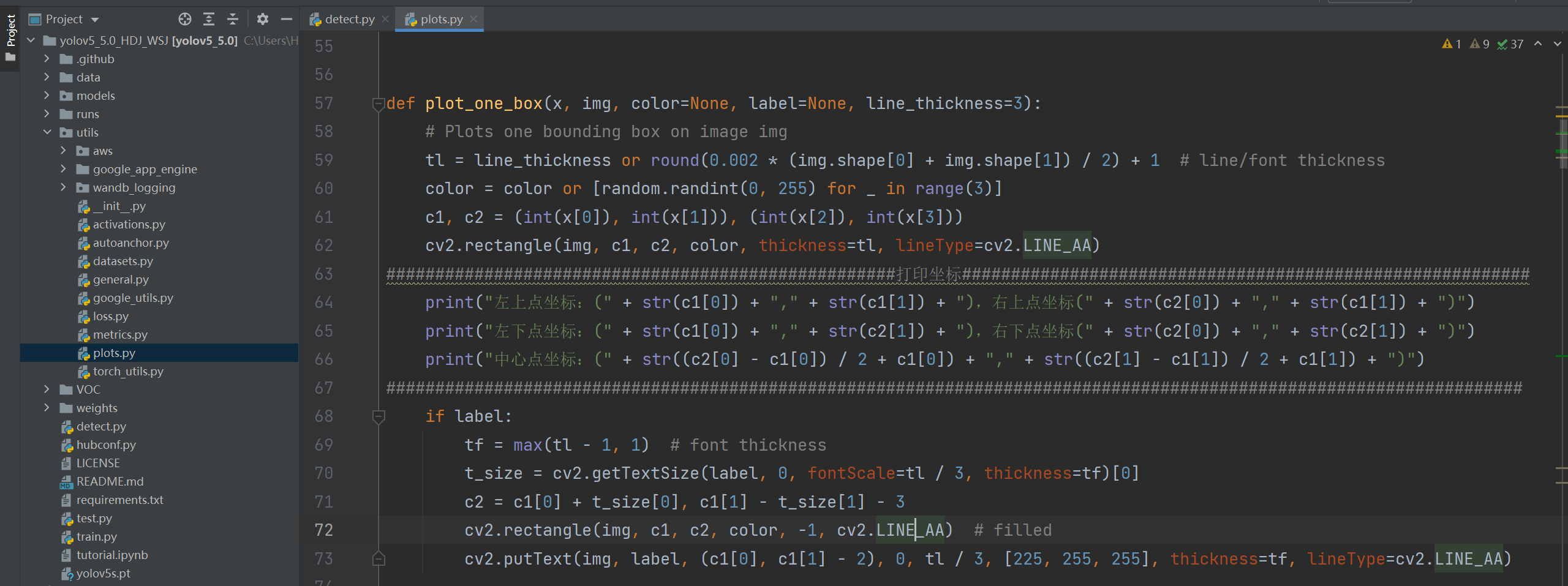Click the Expand All icon in Project toolbar

pyautogui.click(x=209, y=19)
